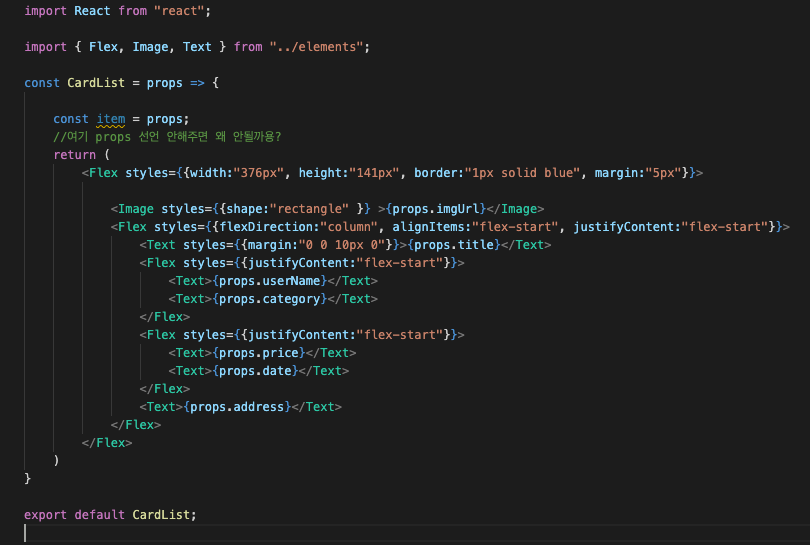
Task: Click the CardList name in const declaration
Action: click(x=96, y=83)
